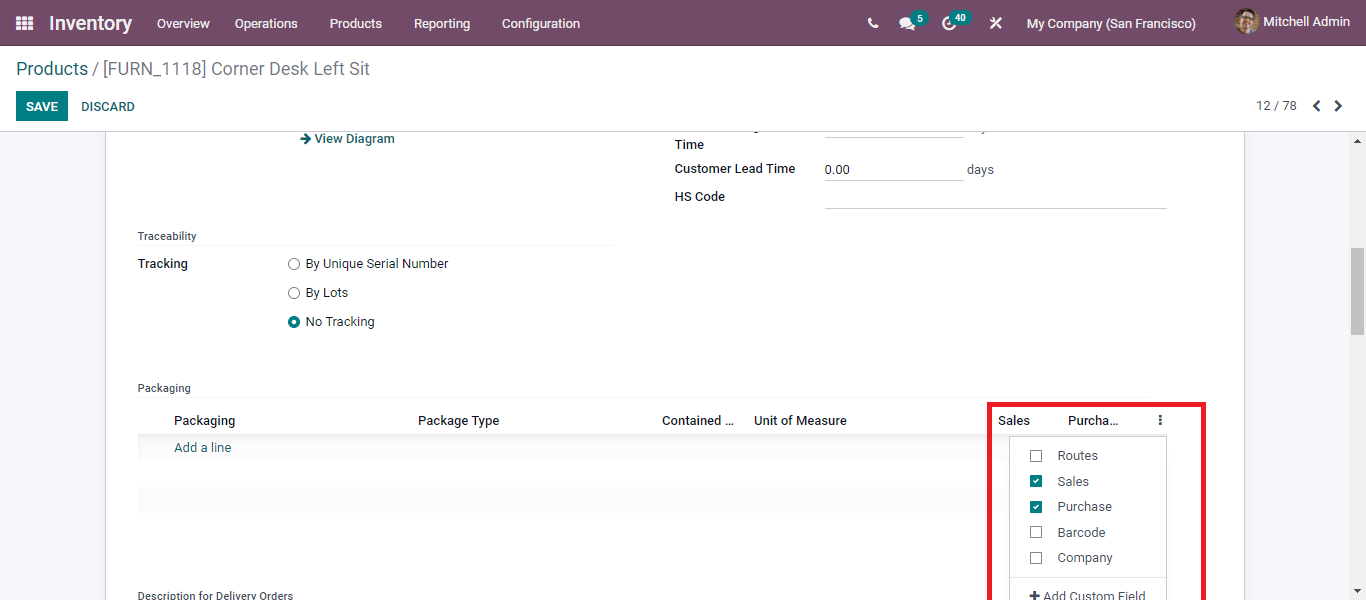Open the apps grid menu icon
The image size is (1366, 600).
[x=25, y=23]
